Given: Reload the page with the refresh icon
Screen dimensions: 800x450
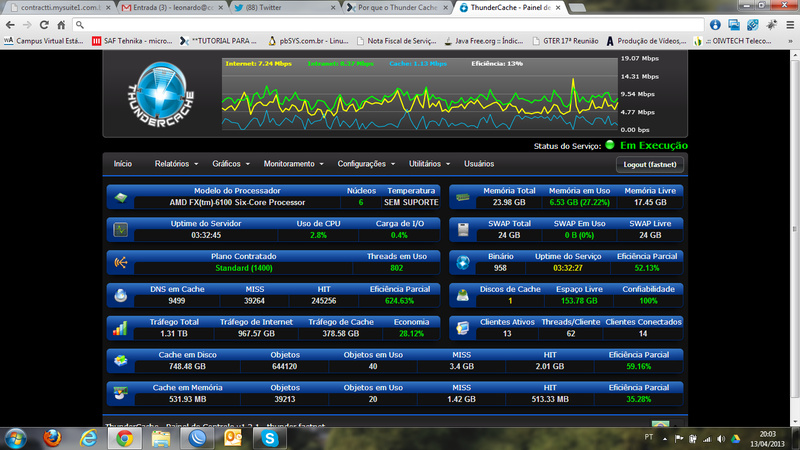Looking at the screenshot, I should pyautogui.click(x=44, y=24).
